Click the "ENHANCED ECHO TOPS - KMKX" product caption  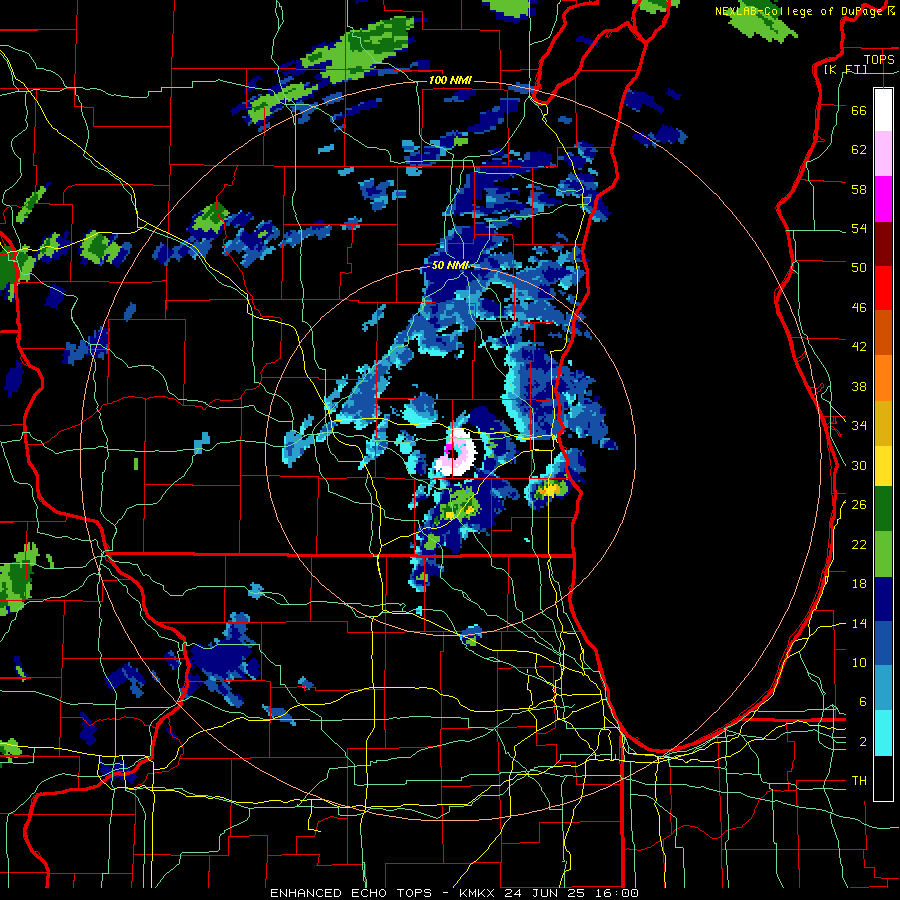[x=383, y=893]
